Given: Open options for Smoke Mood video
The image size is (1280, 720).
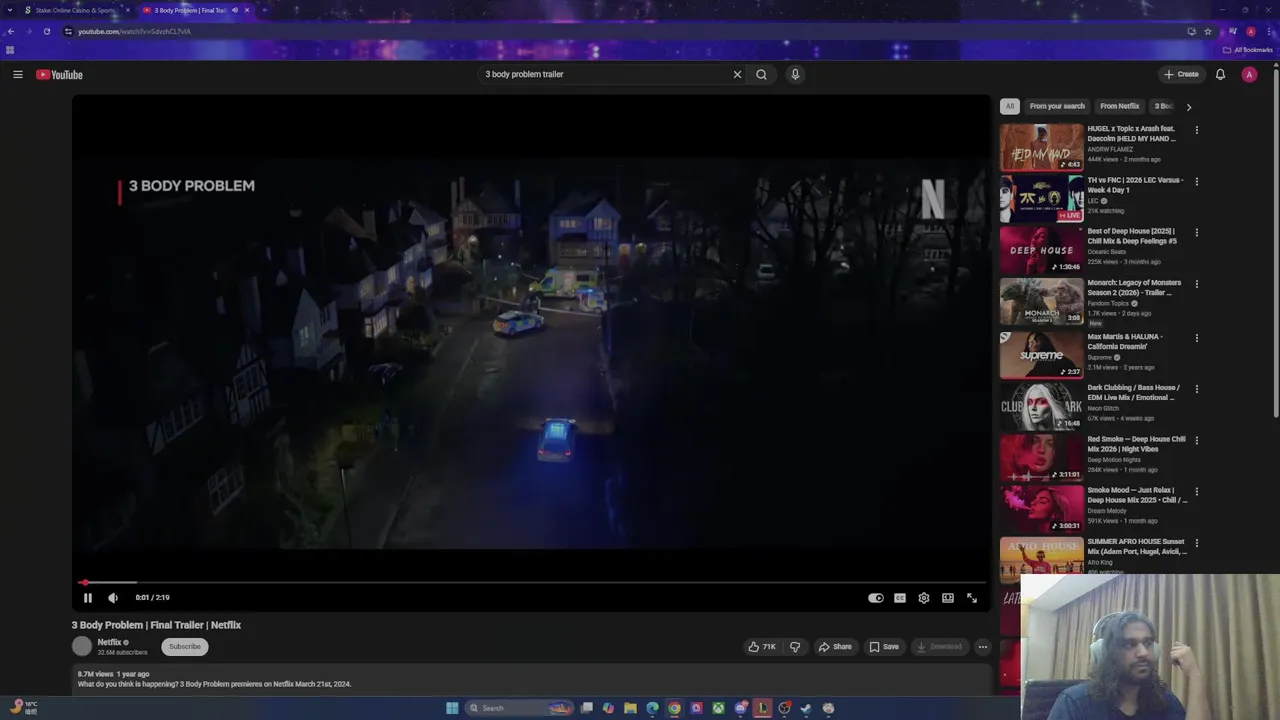Looking at the screenshot, I should (x=1196, y=492).
